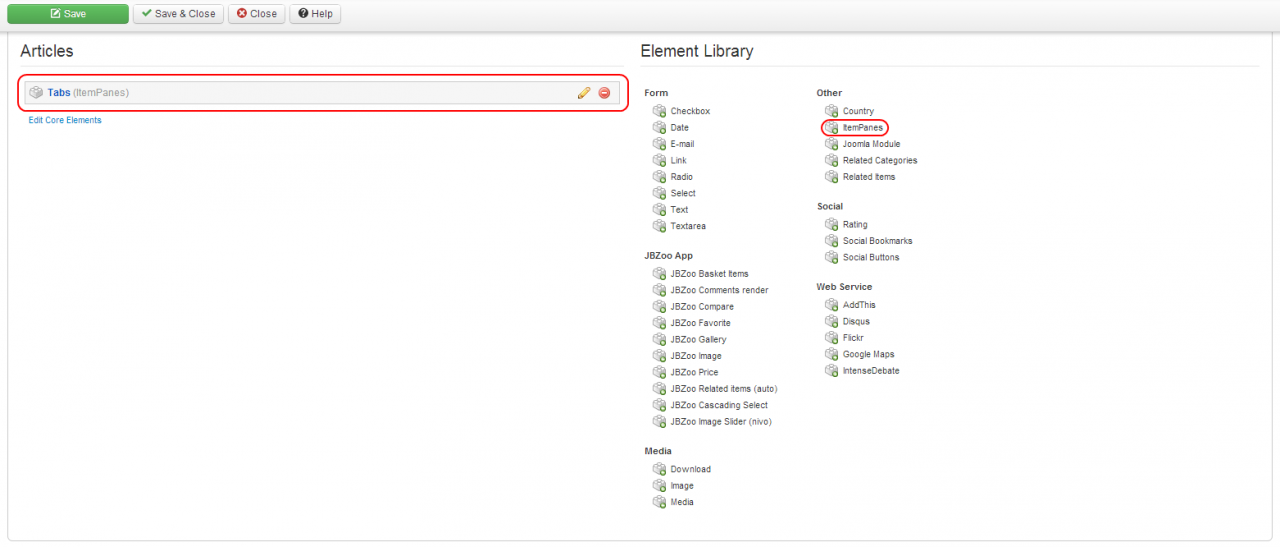Add the ItemPanes element from library
The height and width of the screenshot is (547, 1280).
coord(862,128)
